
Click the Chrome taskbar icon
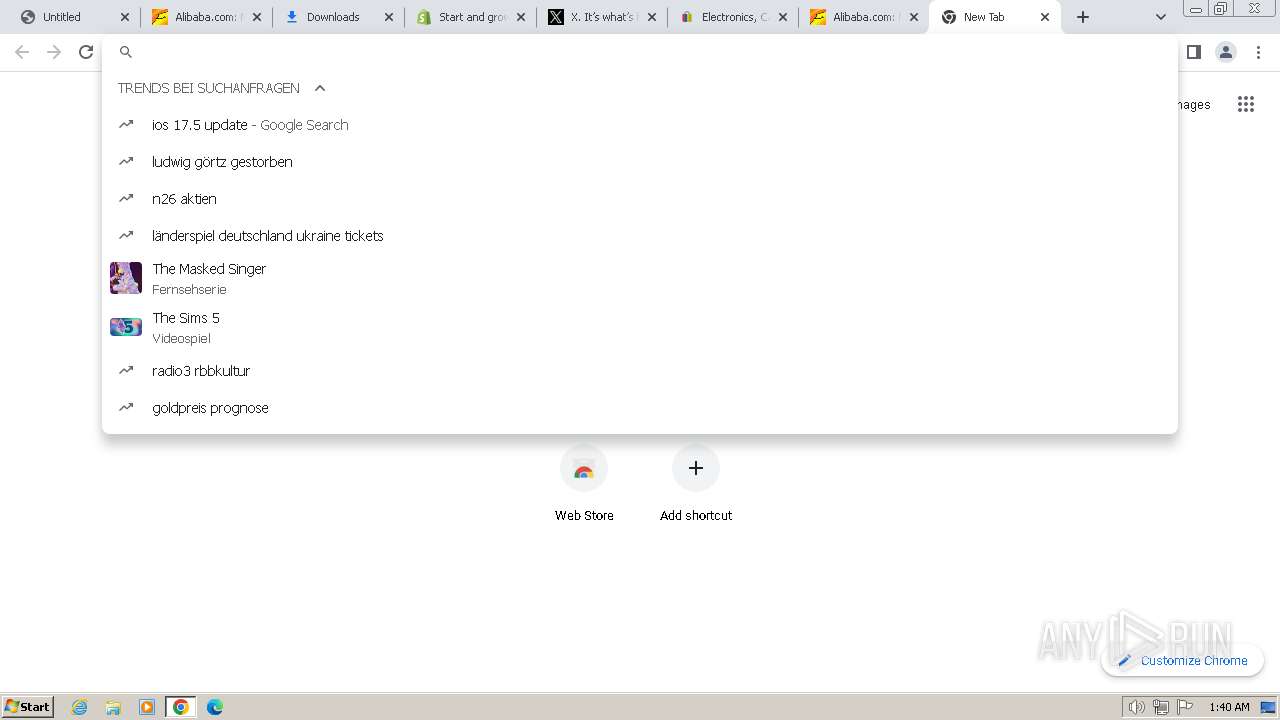[181, 707]
